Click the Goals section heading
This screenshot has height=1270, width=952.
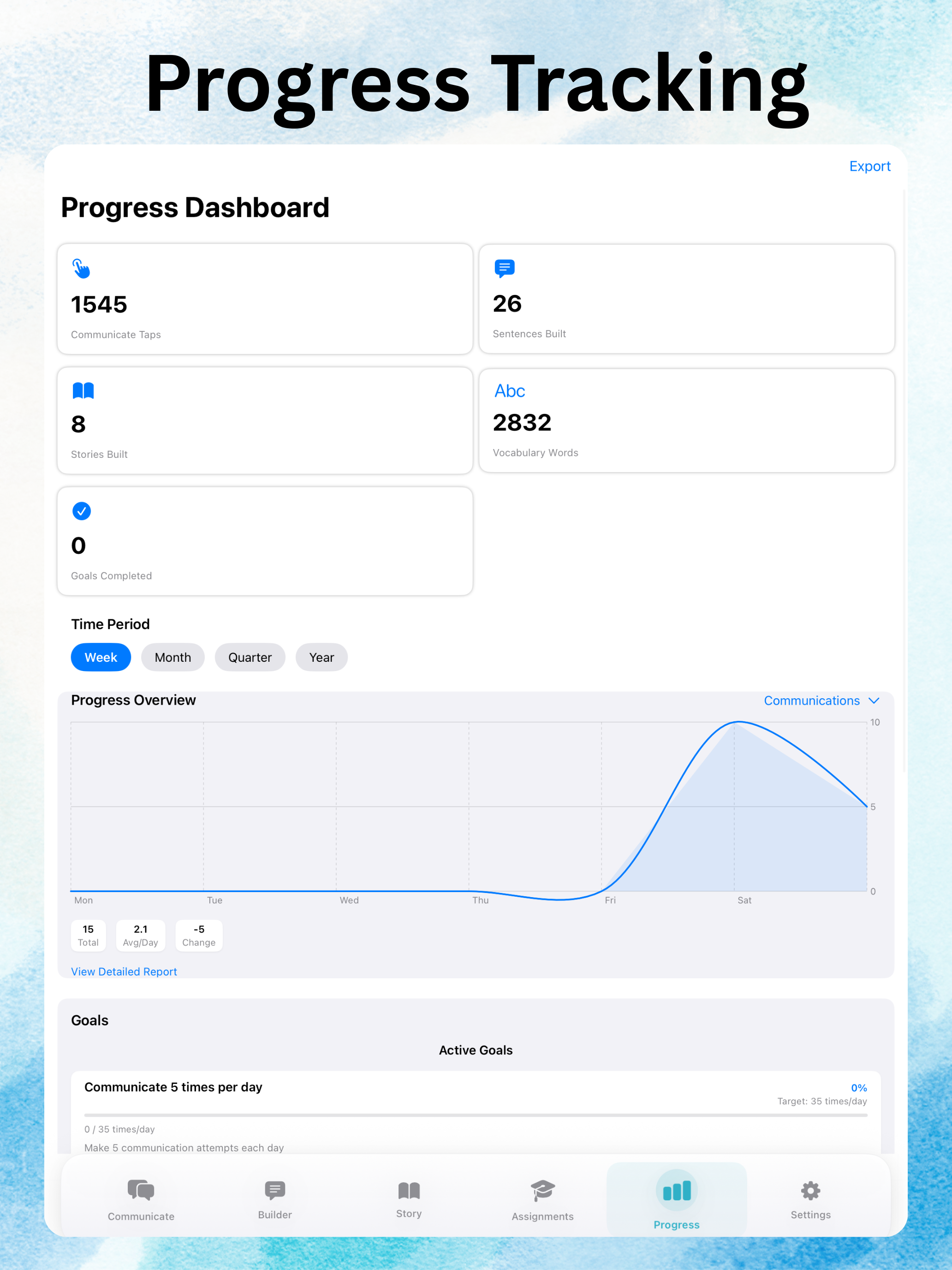coord(89,1020)
